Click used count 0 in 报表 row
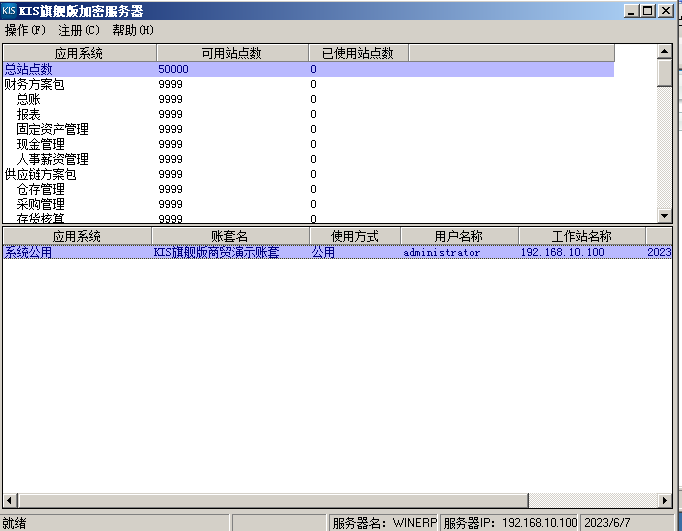682x531 pixels. [x=313, y=114]
